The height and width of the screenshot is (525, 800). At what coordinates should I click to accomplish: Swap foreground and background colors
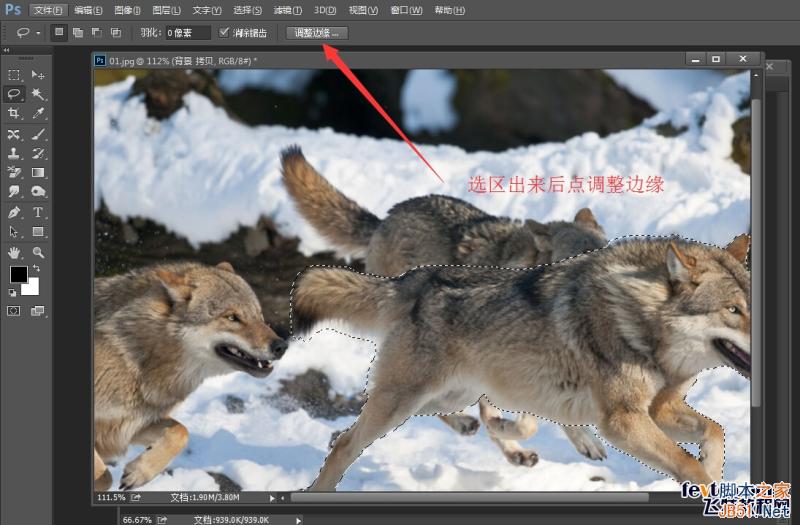[x=36, y=269]
